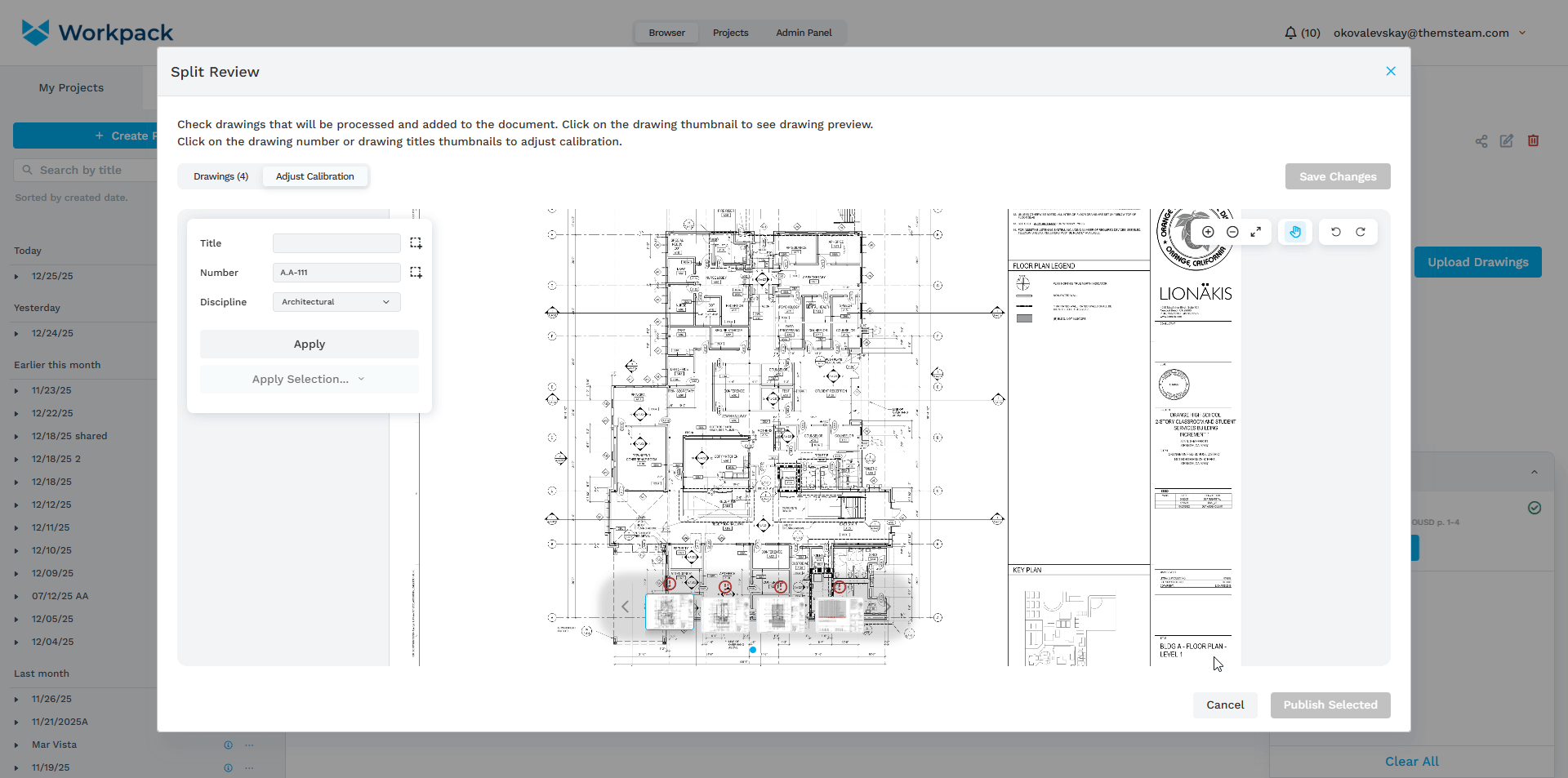Open the notifications bell
Screen dimensions: 1568x778
point(1290,33)
